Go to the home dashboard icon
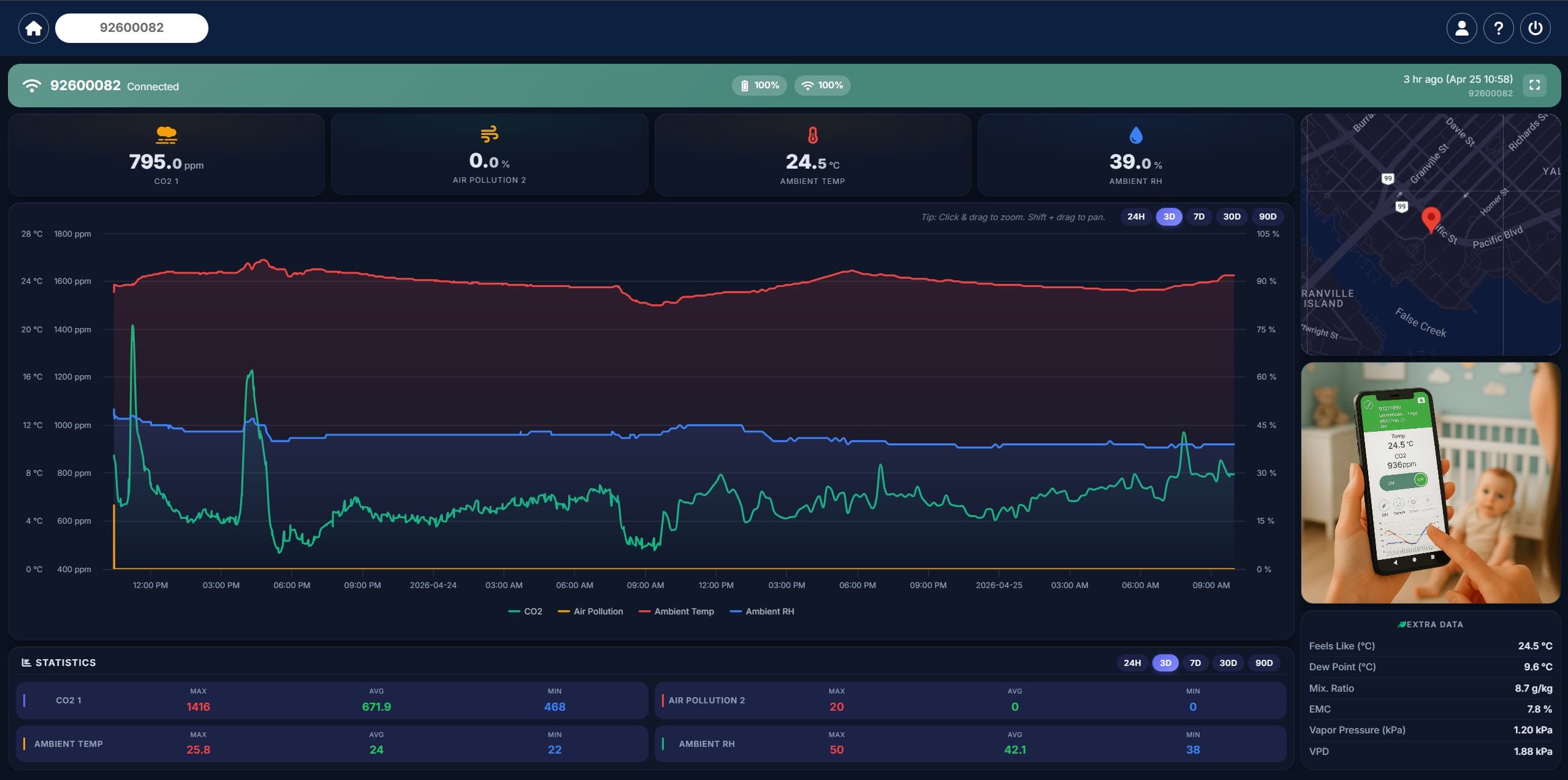 (34, 28)
